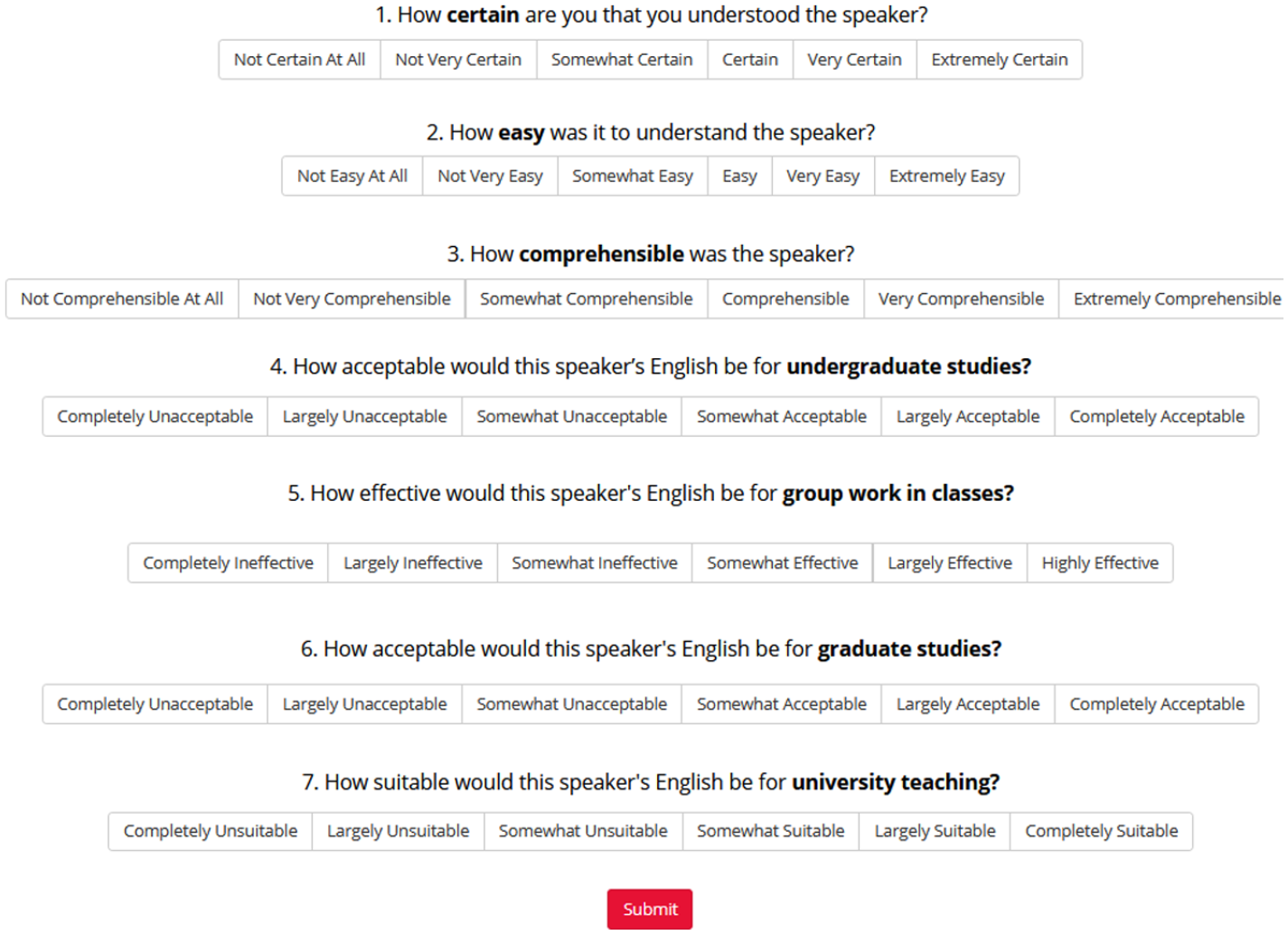Choose 'Not Very Easy' option
Image resolution: width=1288 pixels, height=935 pixels.
point(490,176)
